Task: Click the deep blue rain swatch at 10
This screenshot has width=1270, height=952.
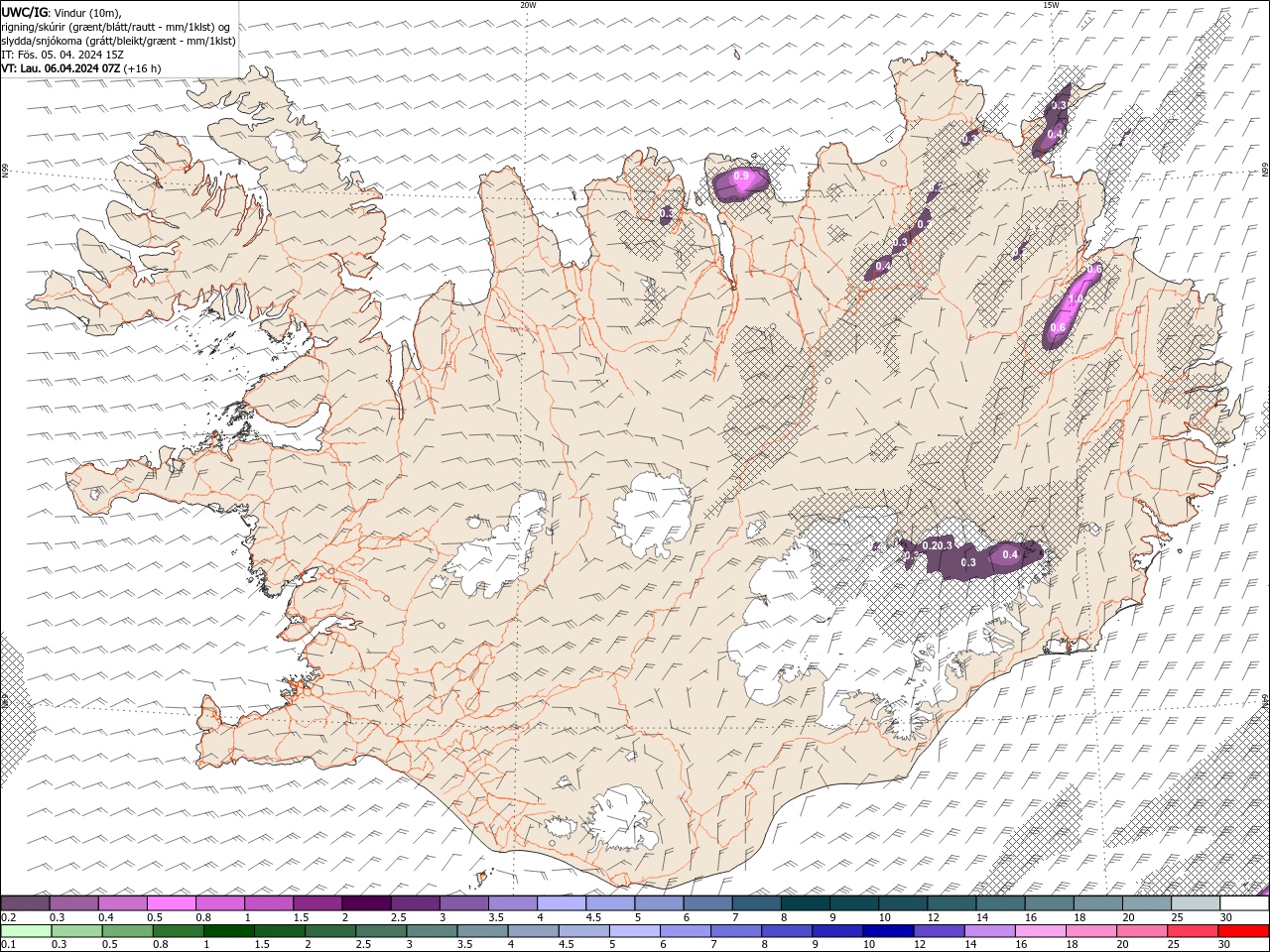Action: pyautogui.click(x=887, y=931)
